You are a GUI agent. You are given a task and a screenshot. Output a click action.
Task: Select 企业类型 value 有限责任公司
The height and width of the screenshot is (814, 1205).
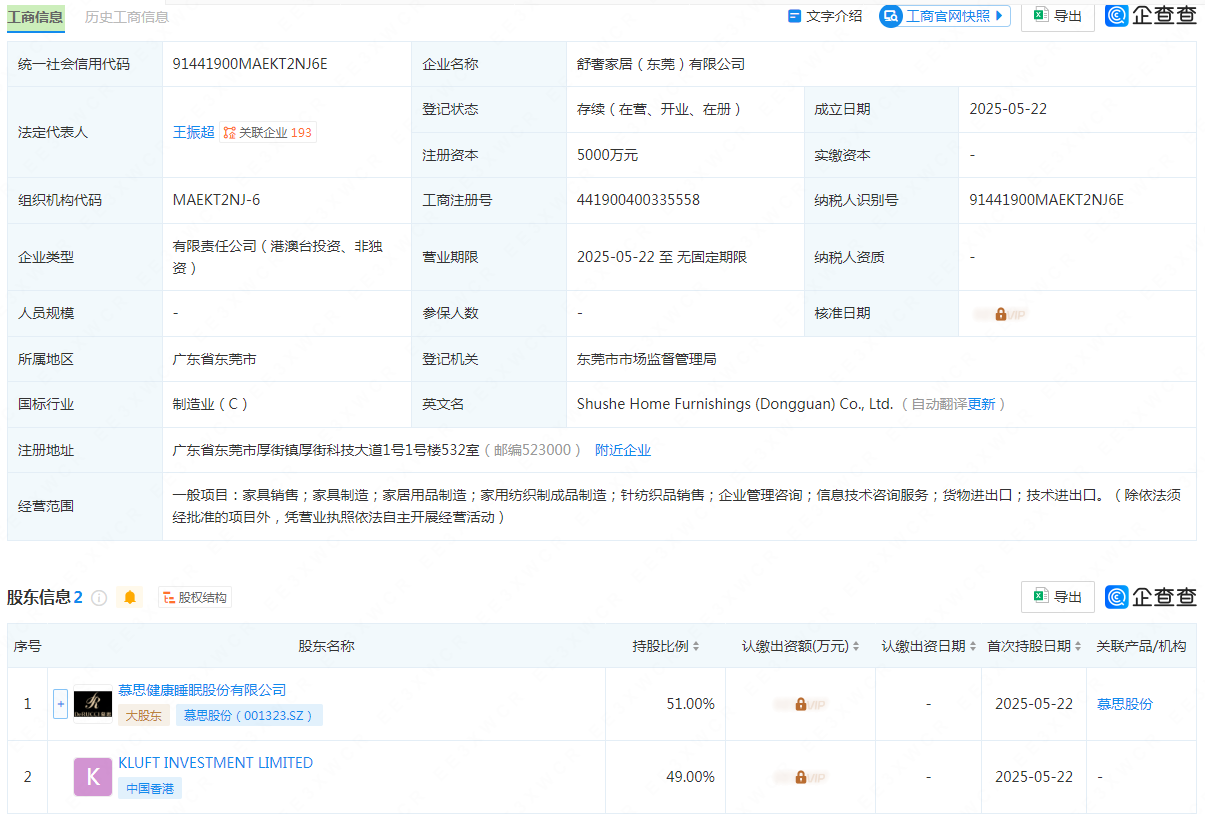[x=278, y=257]
